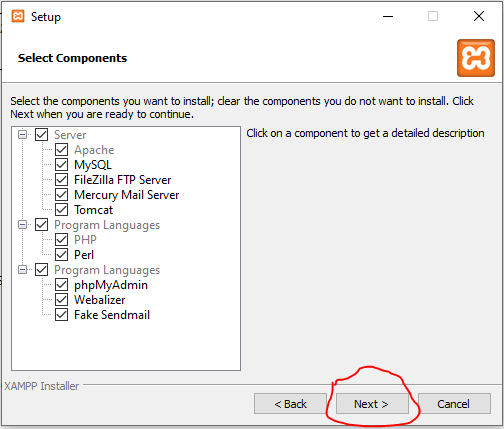Click the XAMPP logo in header
This screenshot has width=504, height=429.
coord(476,58)
